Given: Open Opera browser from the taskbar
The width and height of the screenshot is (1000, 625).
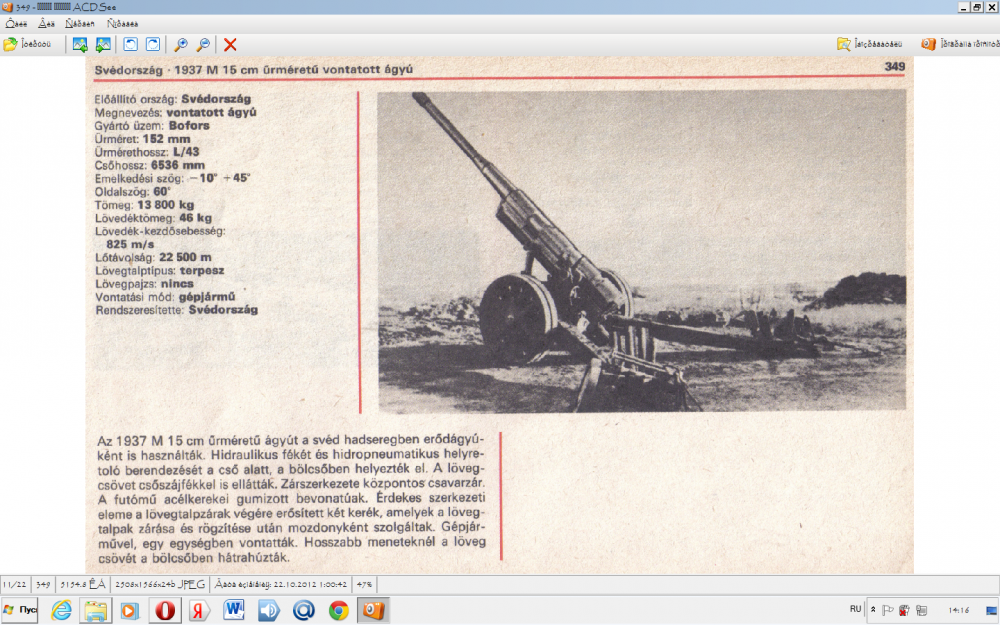Looking at the screenshot, I should point(165,609).
